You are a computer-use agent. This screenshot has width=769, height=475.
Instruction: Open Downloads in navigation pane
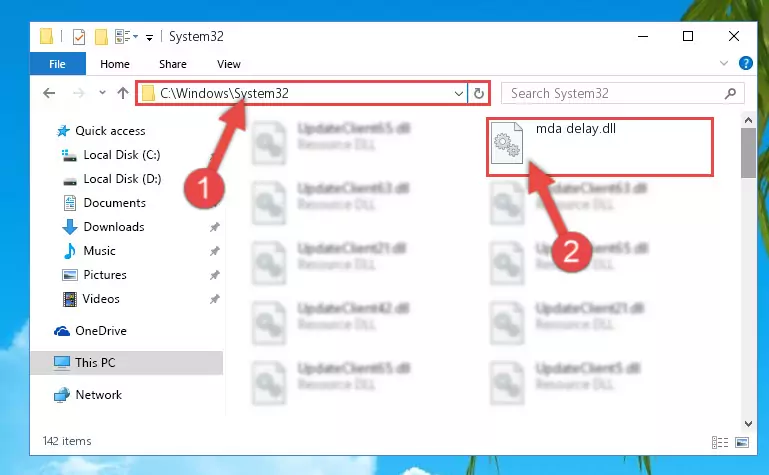coord(114,227)
